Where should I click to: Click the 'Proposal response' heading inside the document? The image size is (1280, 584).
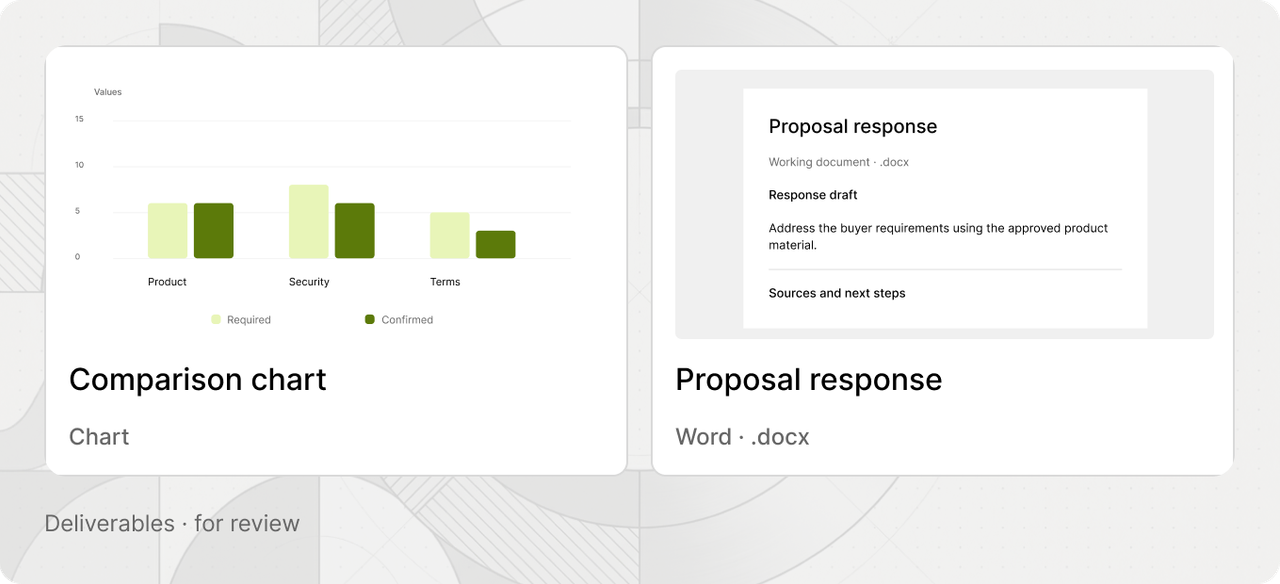point(853,127)
